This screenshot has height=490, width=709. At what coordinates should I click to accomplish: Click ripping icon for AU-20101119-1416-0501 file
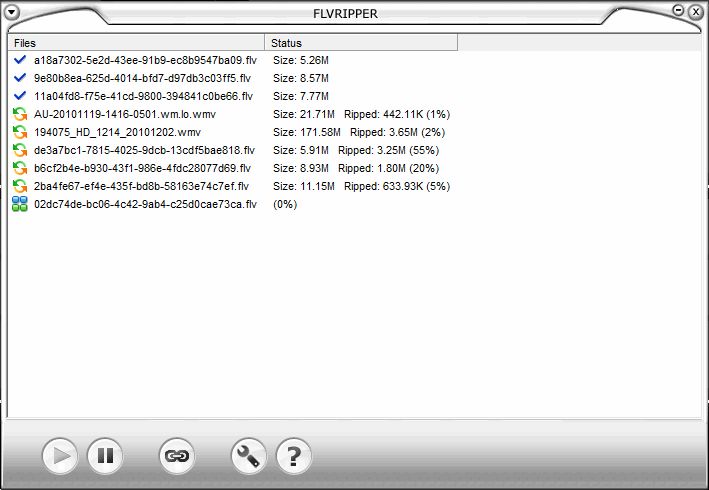point(20,114)
